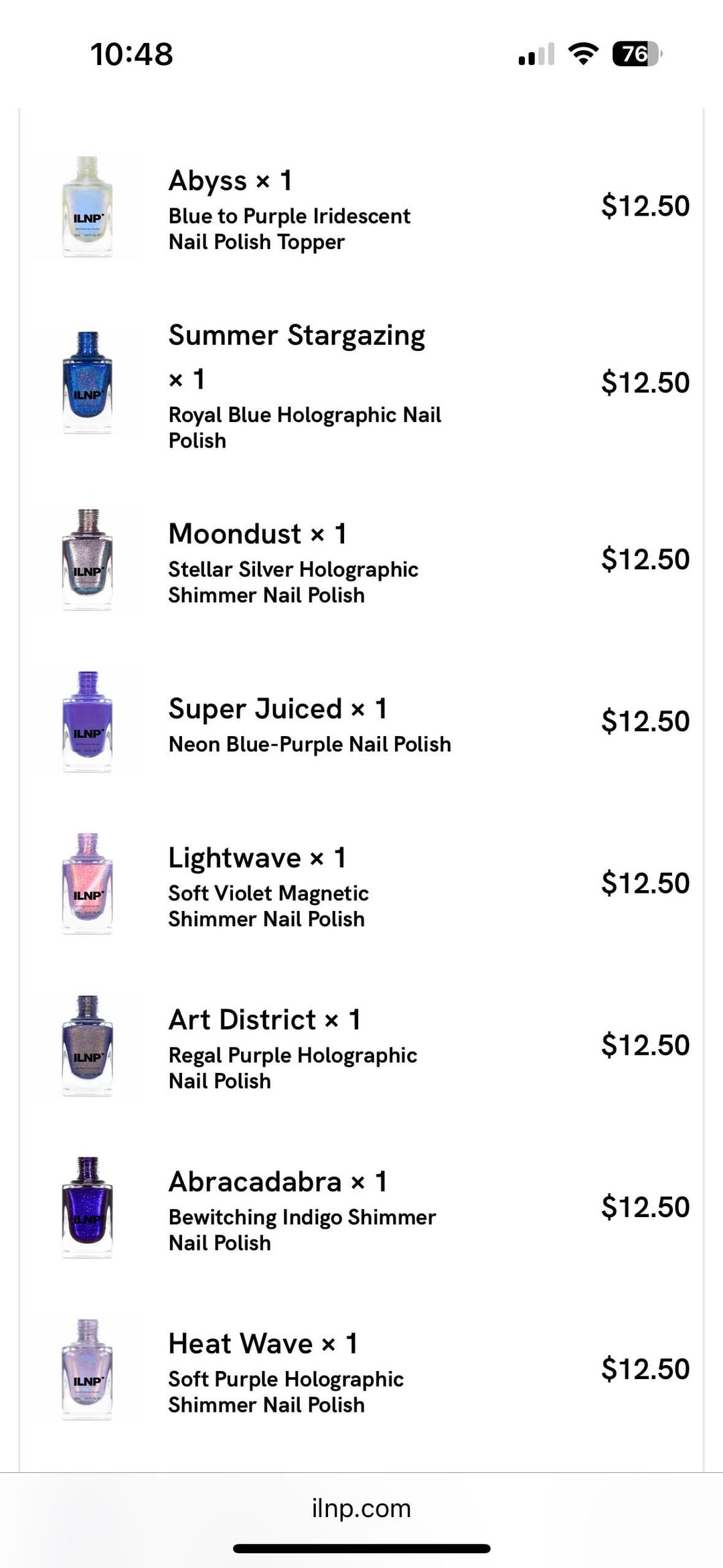
Task: Tap the Art District bottle thumbnail
Action: coord(88,1045)
